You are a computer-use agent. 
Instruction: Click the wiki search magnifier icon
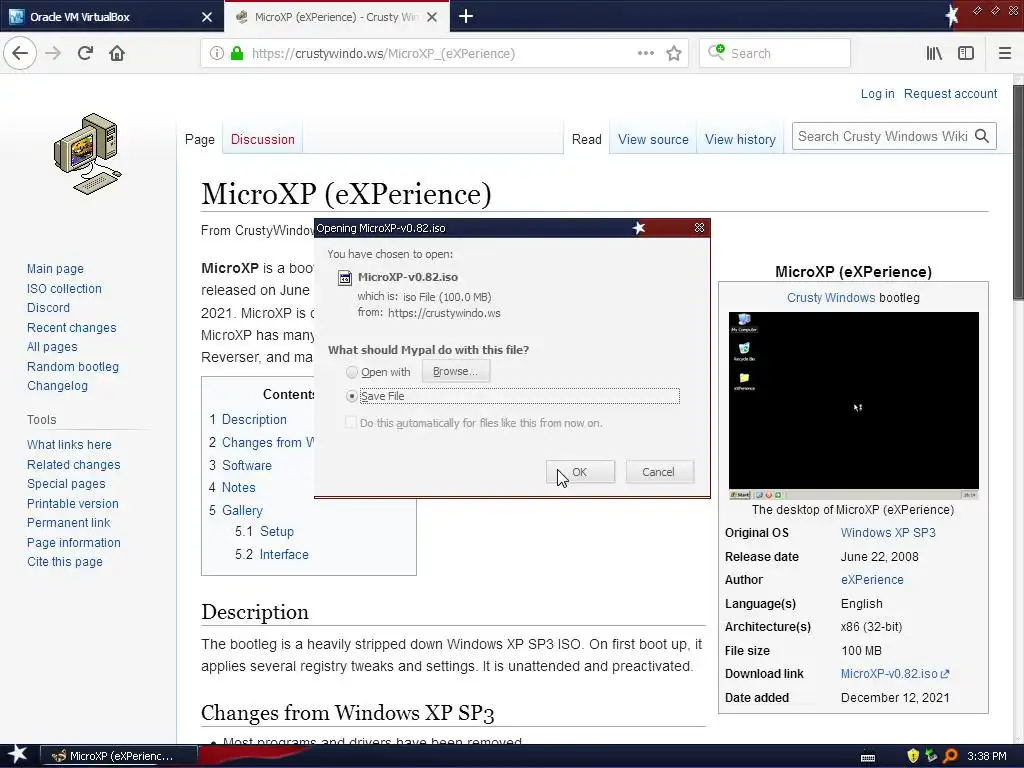click(982, 136)
